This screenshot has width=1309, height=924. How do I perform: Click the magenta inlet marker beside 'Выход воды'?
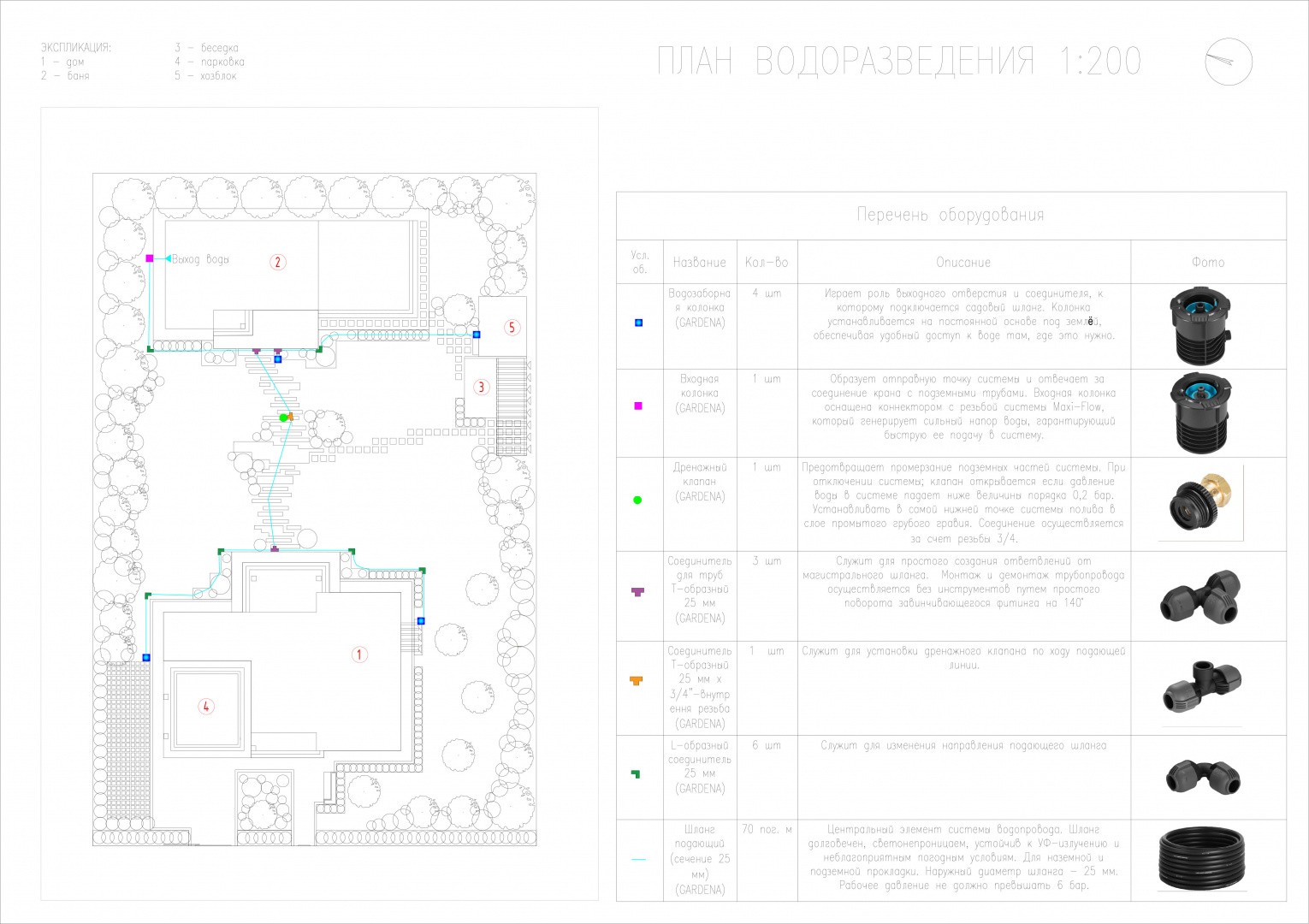149,258
